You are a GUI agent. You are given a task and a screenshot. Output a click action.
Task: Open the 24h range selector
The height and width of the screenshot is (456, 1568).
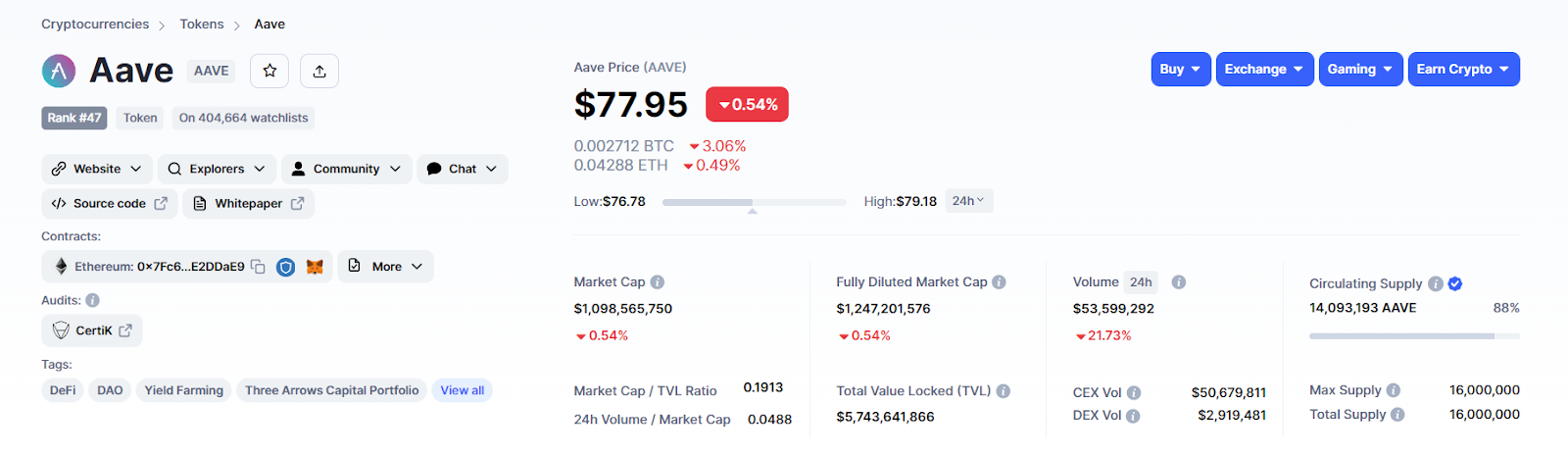pyautogui.click(x=968, y=201)
